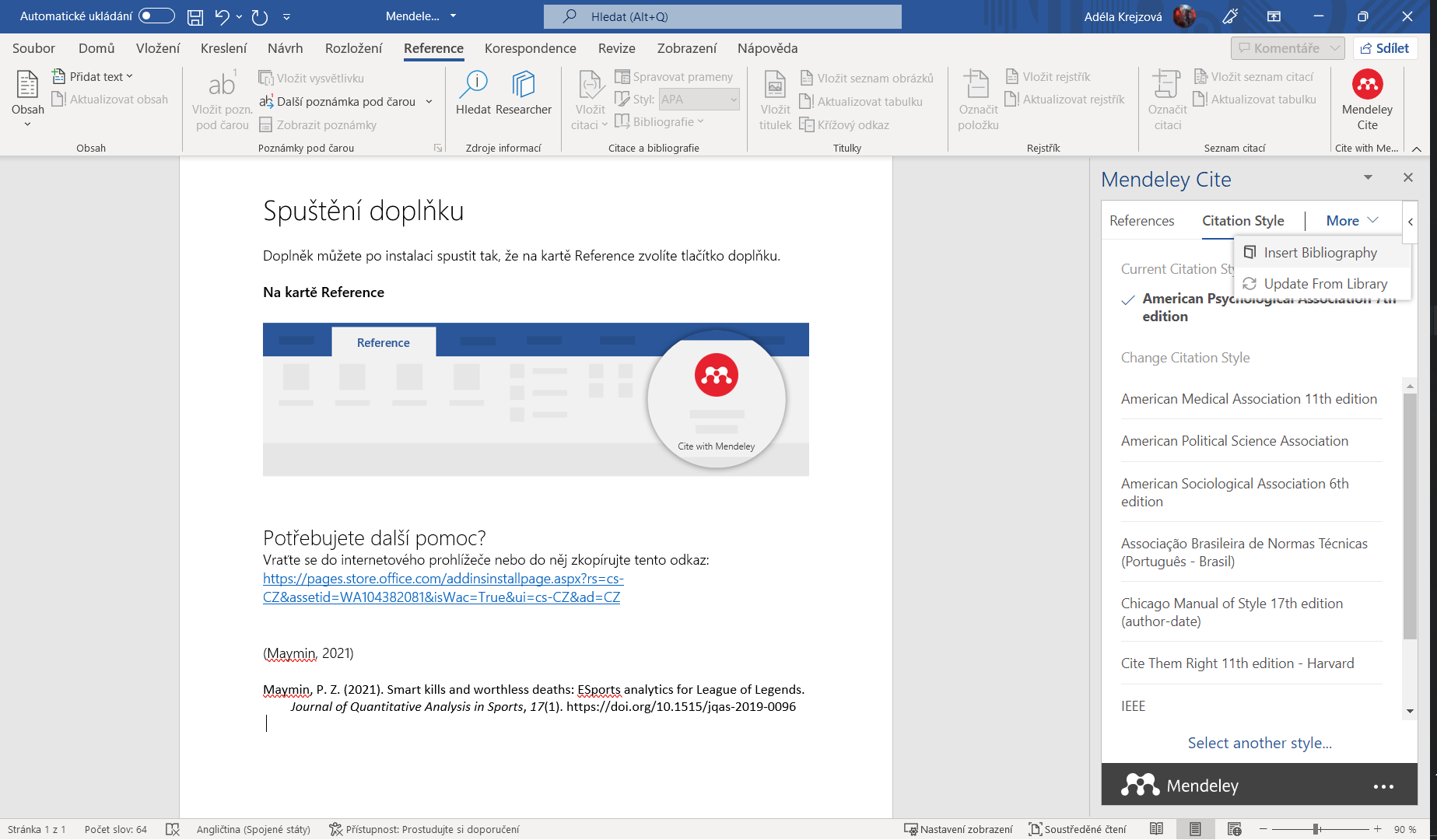
Task: Collapse the ribbon with the chevron
Action: click(x=1417, y=149)
